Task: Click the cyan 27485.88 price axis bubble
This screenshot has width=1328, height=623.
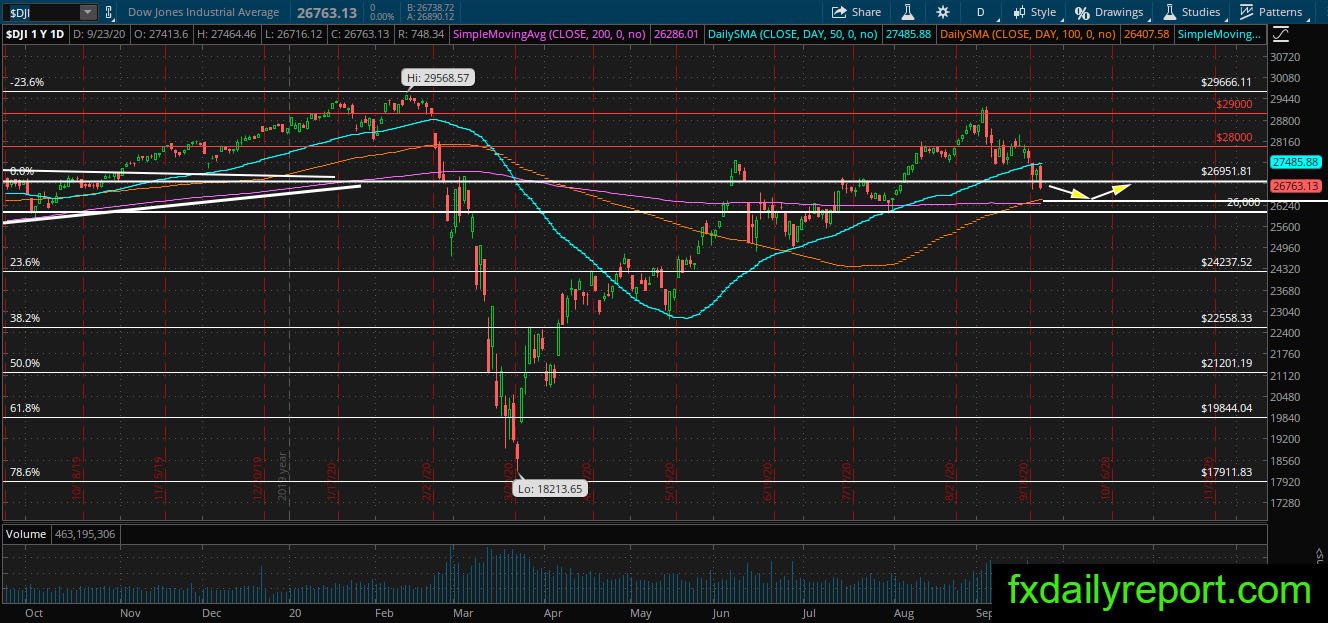Action: (x=1295, y=161)
